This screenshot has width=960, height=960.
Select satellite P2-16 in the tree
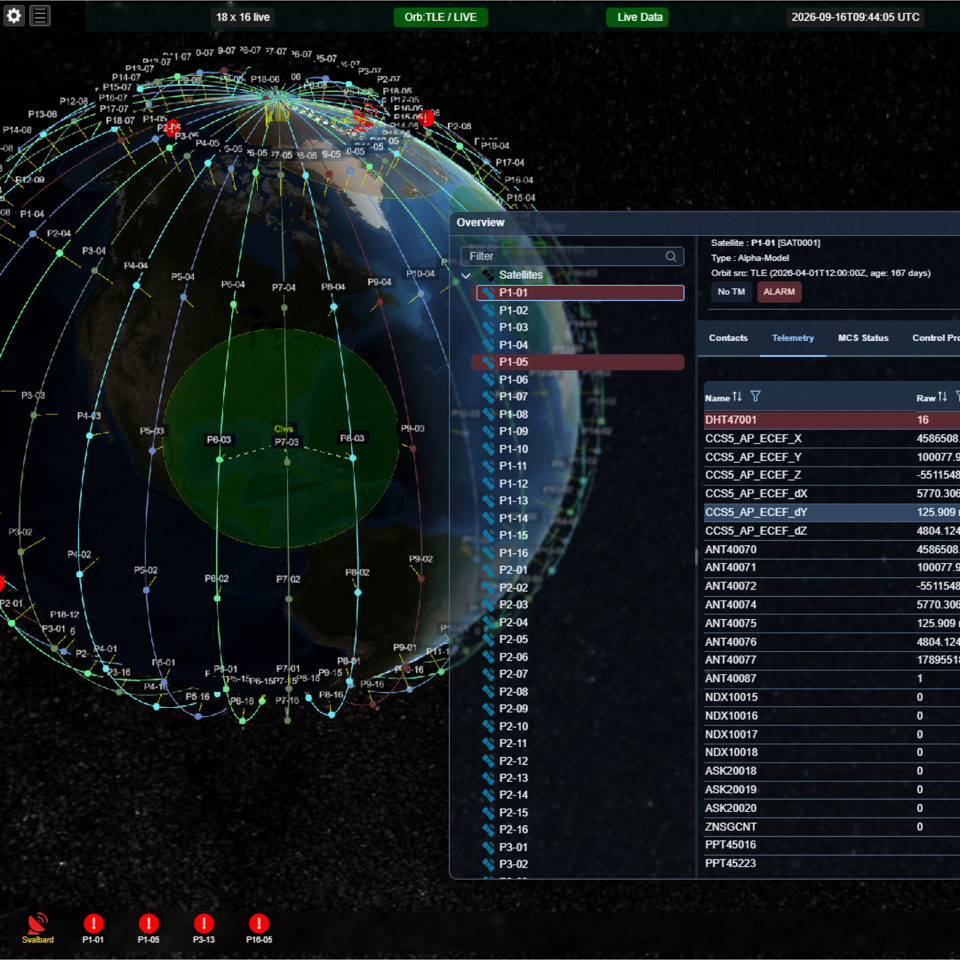pyautogui.click(x=513, y=830)
